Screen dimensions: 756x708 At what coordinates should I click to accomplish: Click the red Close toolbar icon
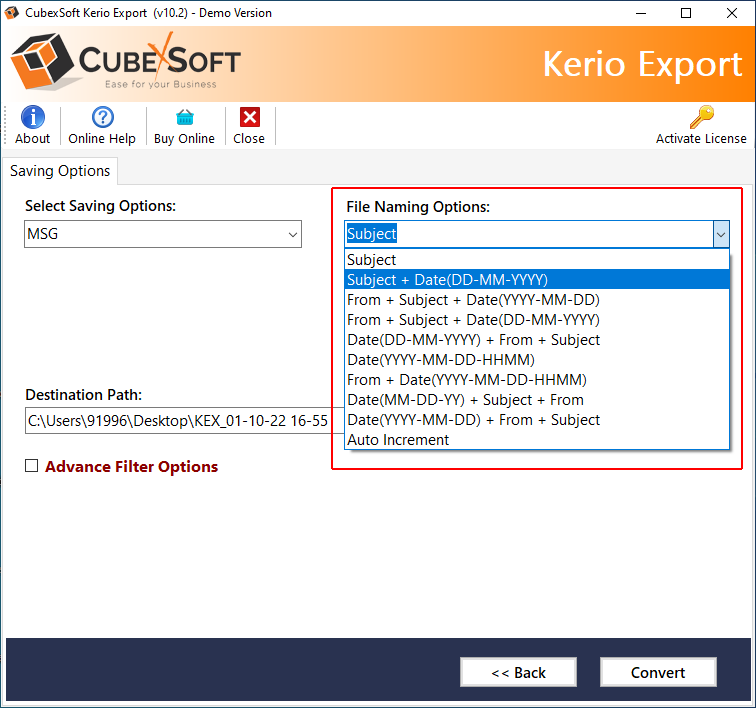point(250,117)
